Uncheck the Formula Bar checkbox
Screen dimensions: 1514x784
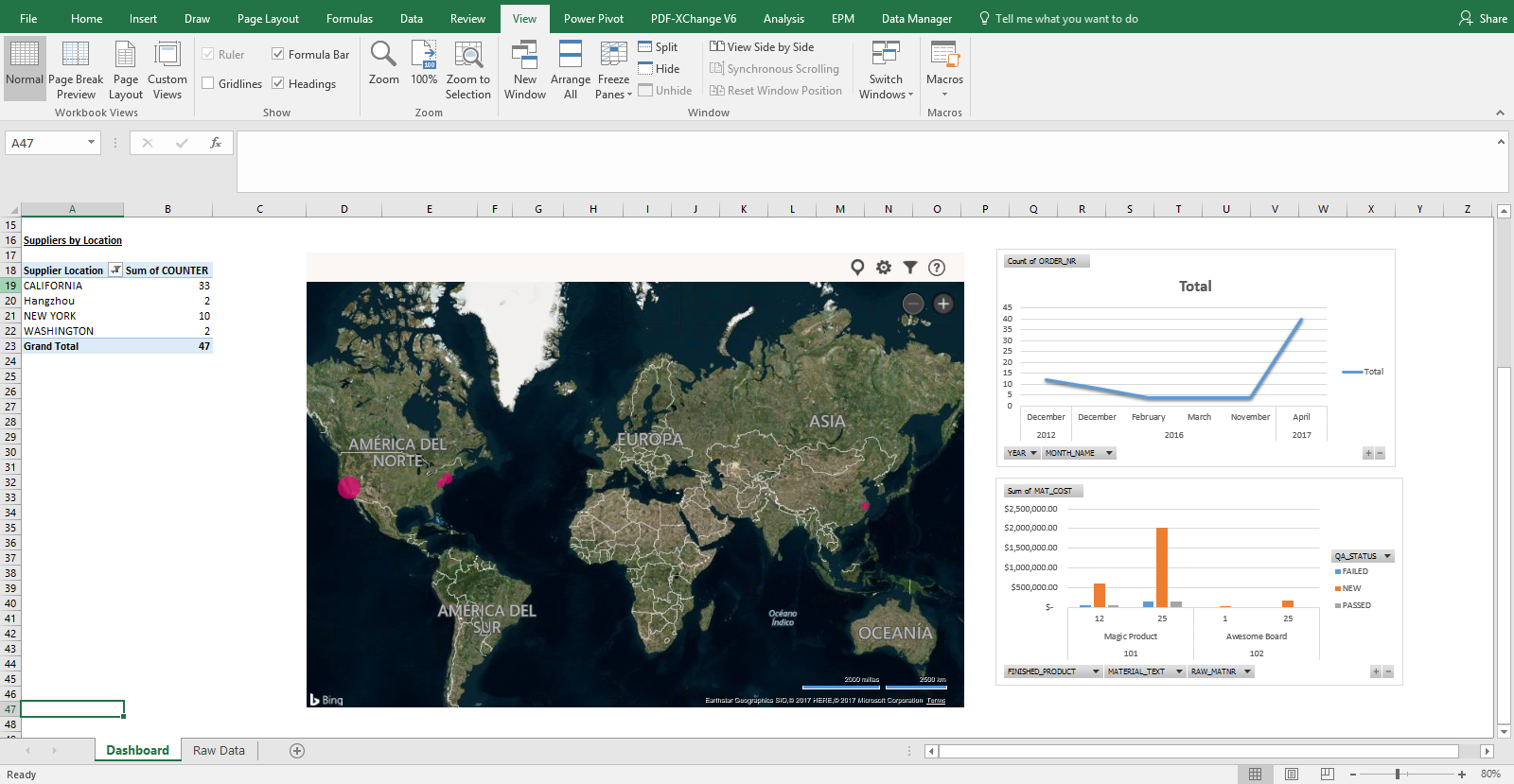point(278,54)
